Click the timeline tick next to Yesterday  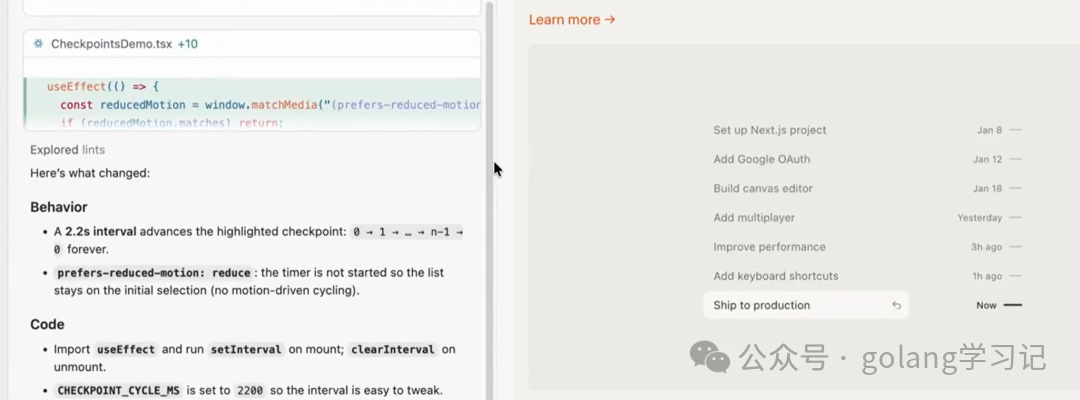coord(1015,218)
